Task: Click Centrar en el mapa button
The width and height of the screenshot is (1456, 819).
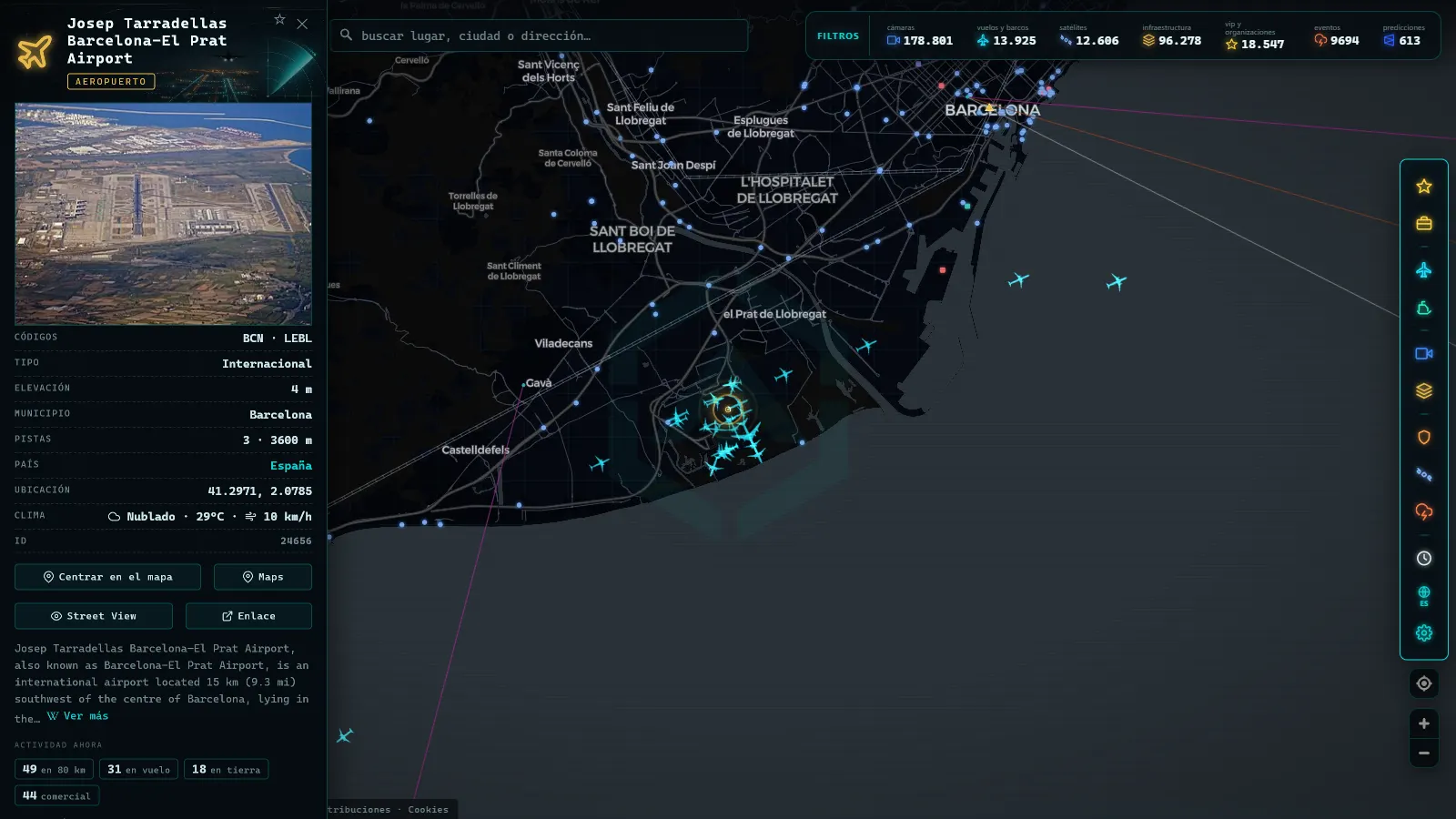Action: click(x=107, y=577)
